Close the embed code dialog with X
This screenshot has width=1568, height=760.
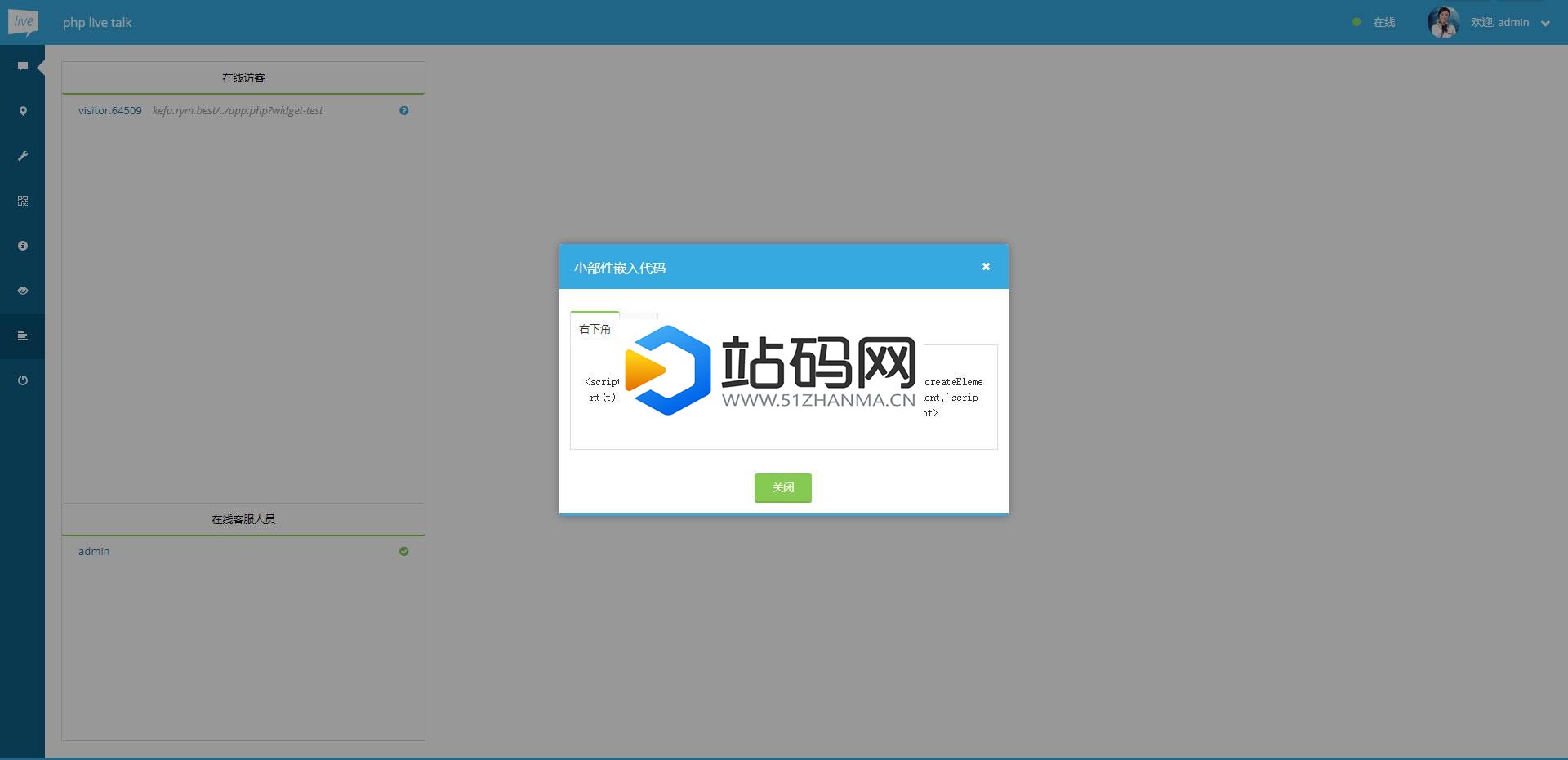(x=986, y=266)
